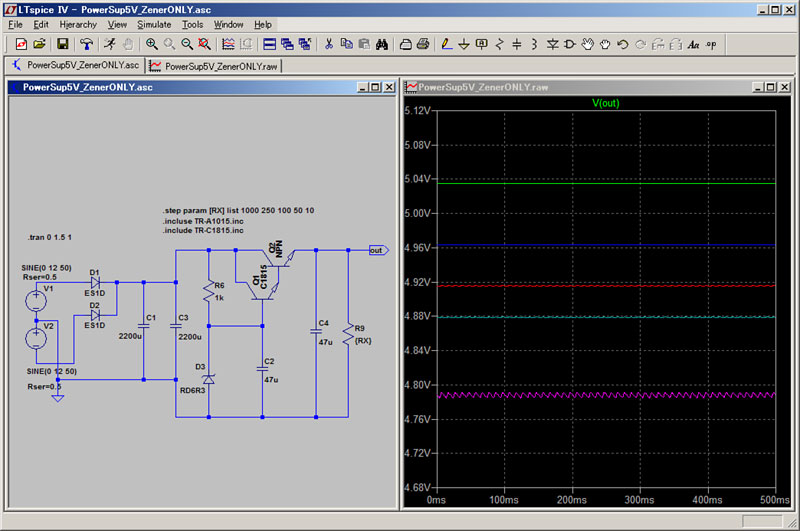
Task: Maximize the PowerSup5V_ZenerONLY.asc schematic window
Action: [x=376, y=87]
